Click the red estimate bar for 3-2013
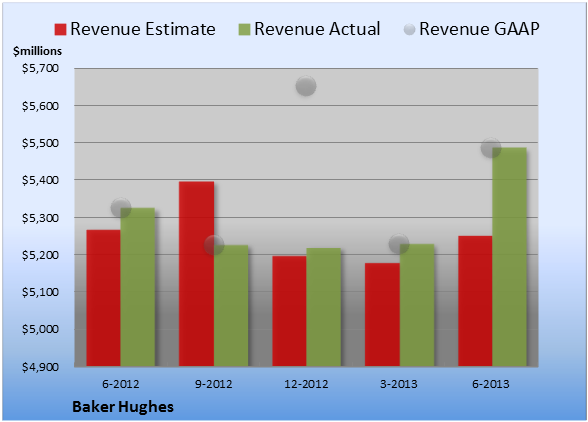588x422 pixels. [x=382, y=314]
